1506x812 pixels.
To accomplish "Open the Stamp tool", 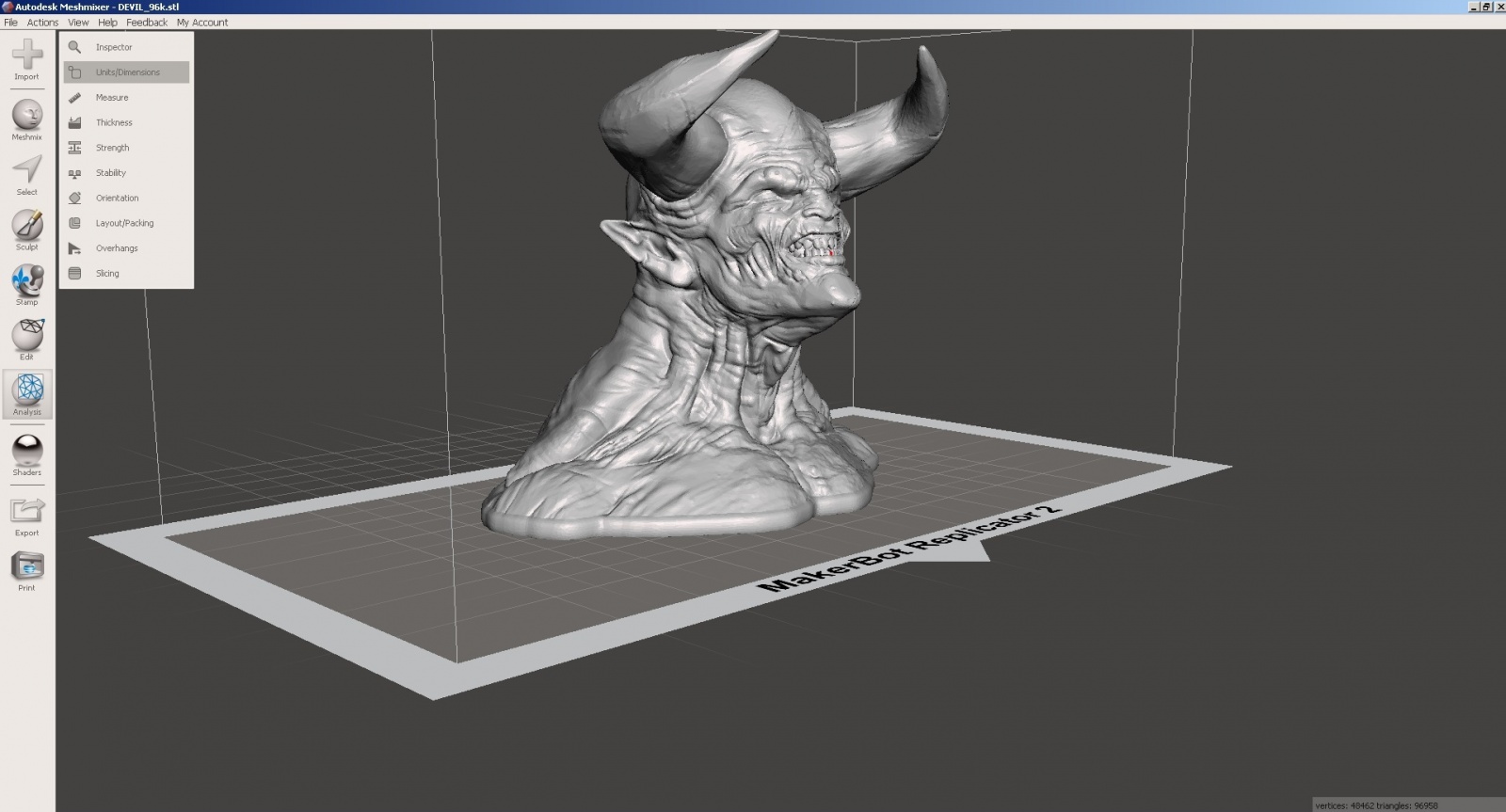I will 27,279.
